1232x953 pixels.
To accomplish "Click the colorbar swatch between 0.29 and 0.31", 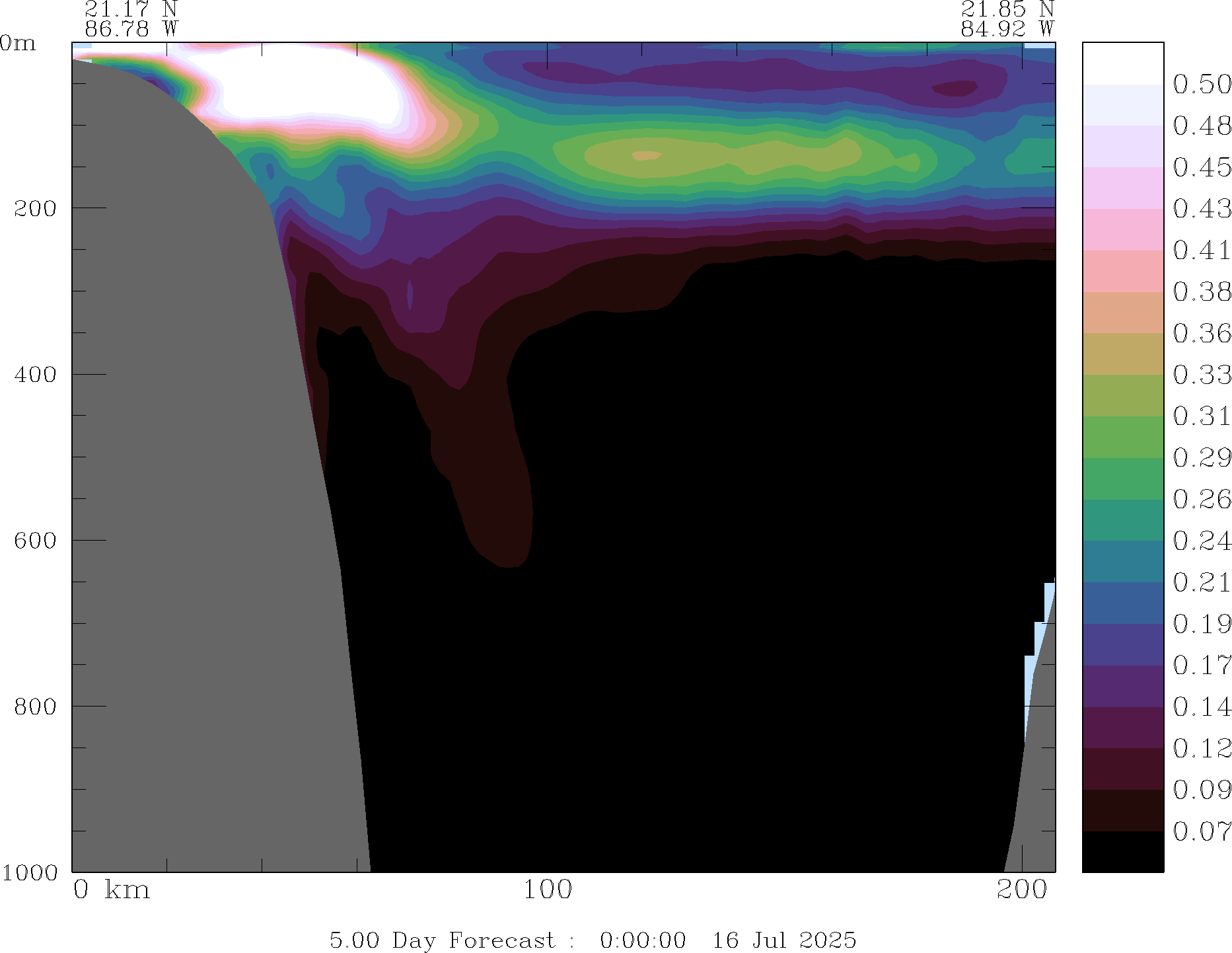I will coord(1122,437).
